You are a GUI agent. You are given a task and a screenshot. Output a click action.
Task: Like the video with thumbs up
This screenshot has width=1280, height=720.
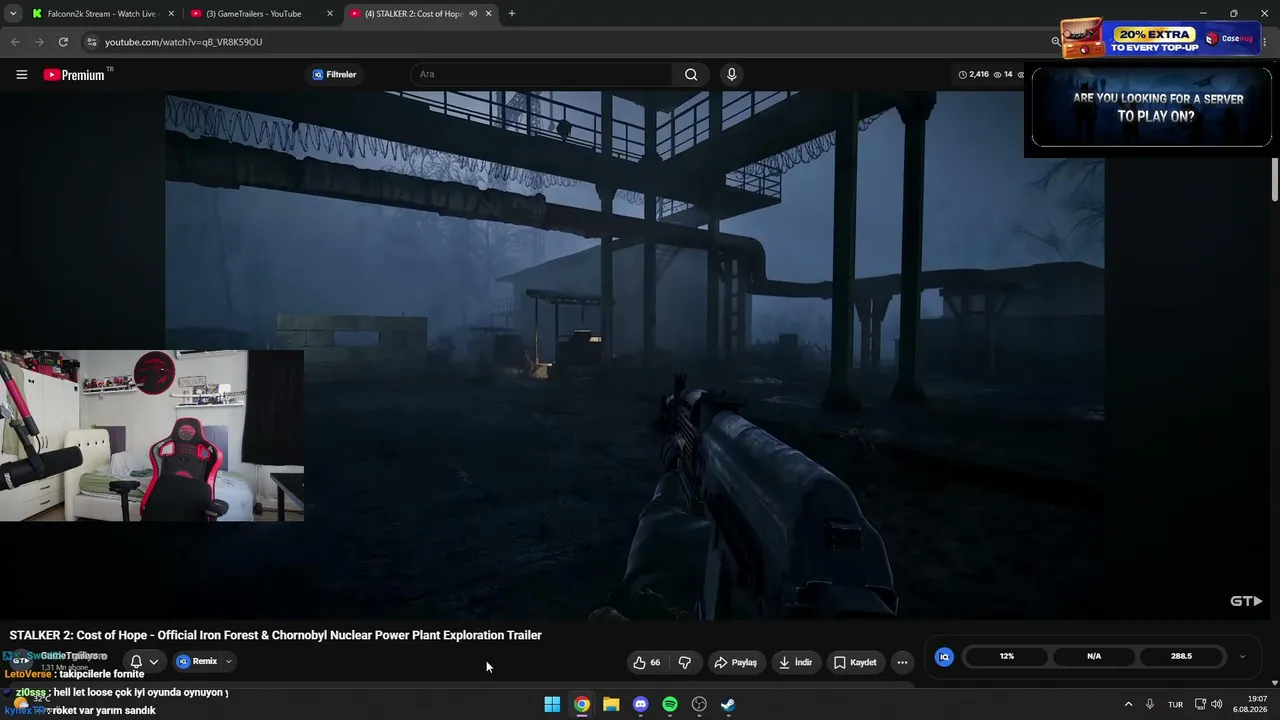coord(647,662)
